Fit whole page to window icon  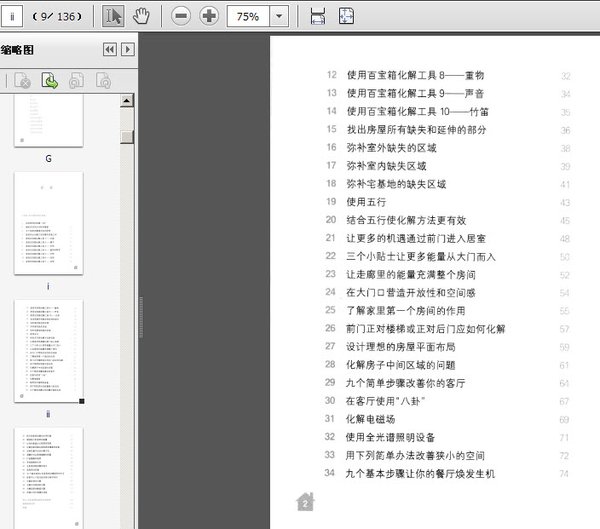pyautogui.click(x=346, y=16)
